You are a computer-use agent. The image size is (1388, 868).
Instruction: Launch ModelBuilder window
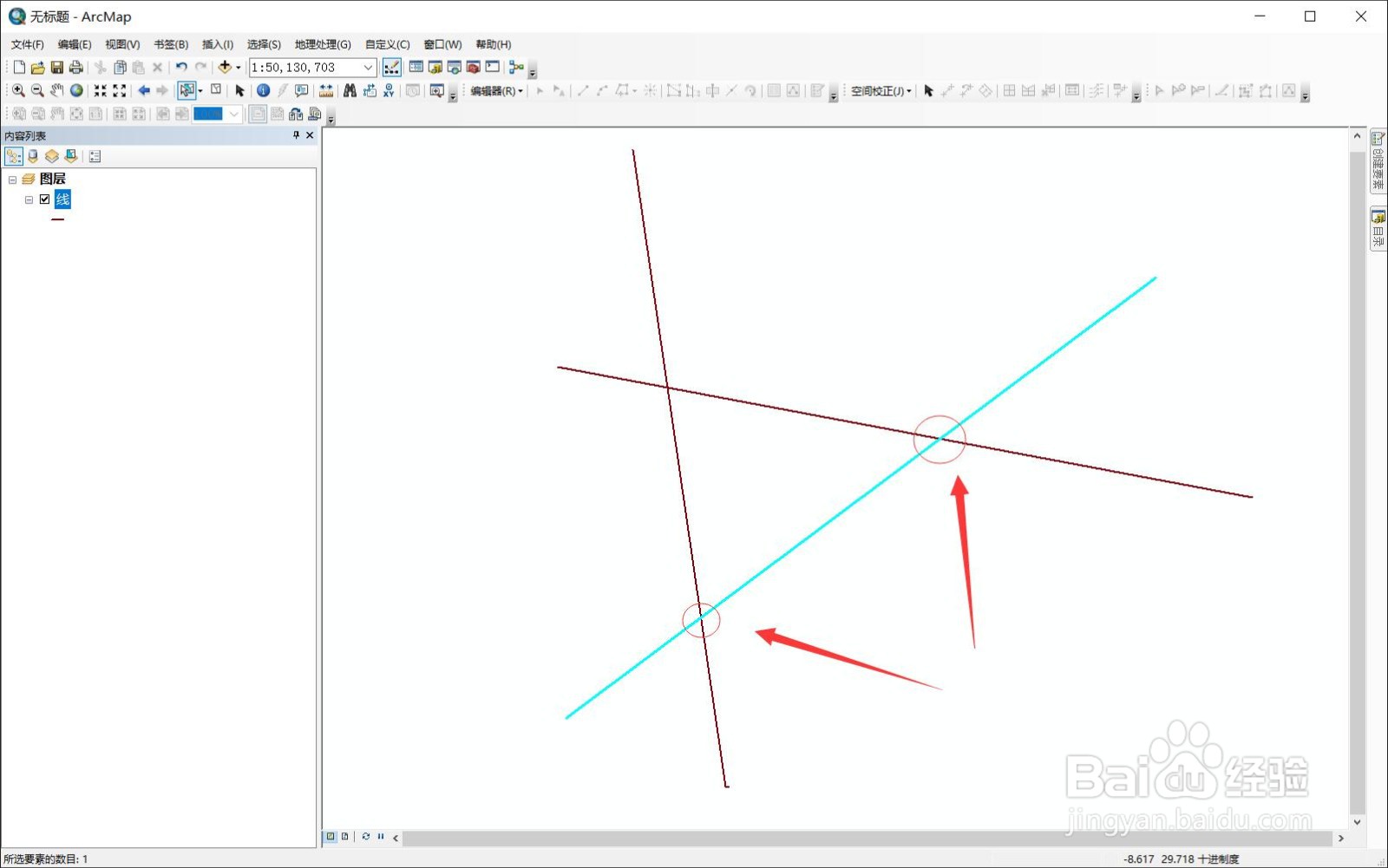point(516,68)
